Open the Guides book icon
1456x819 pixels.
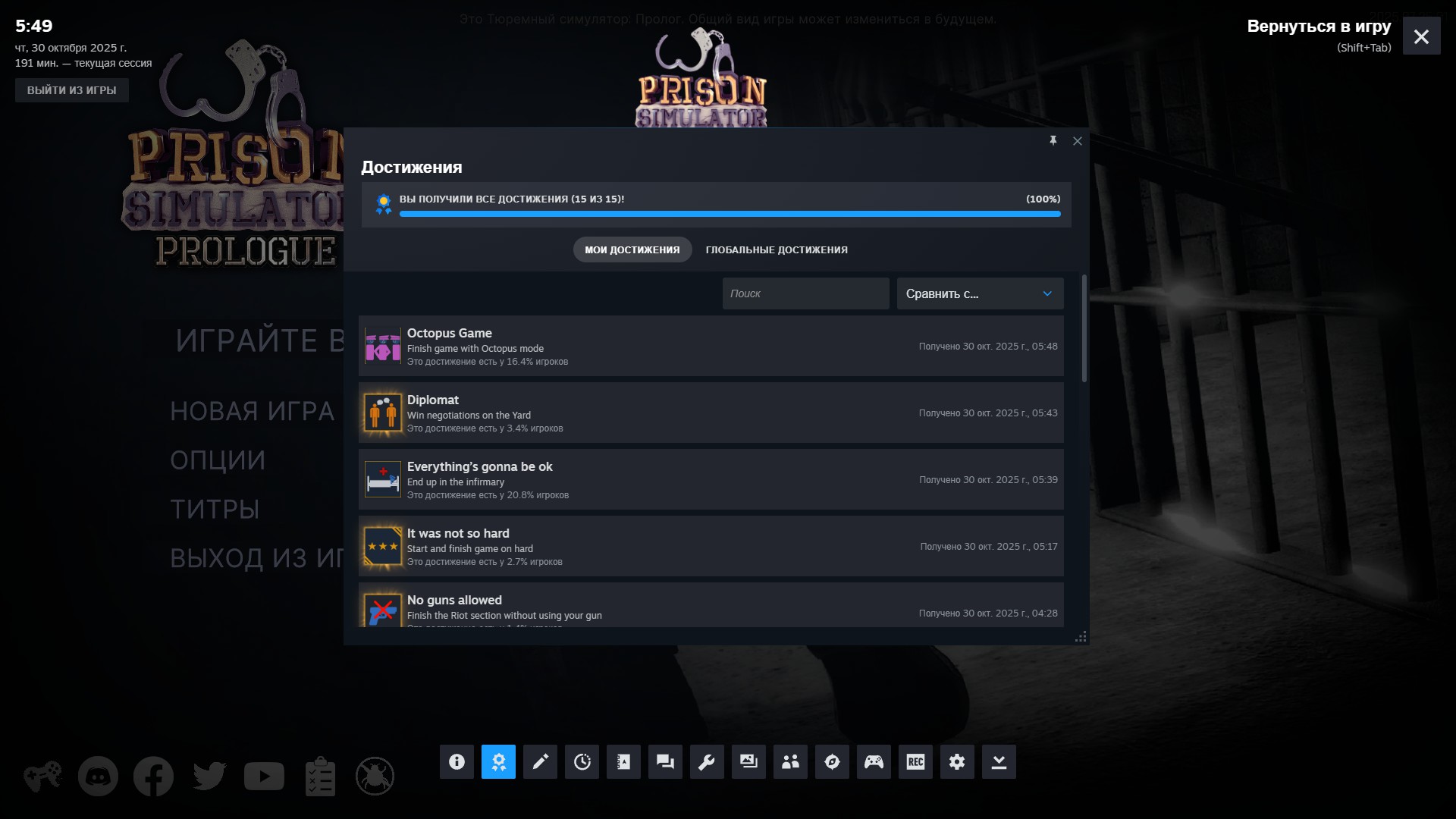[623, 761]
